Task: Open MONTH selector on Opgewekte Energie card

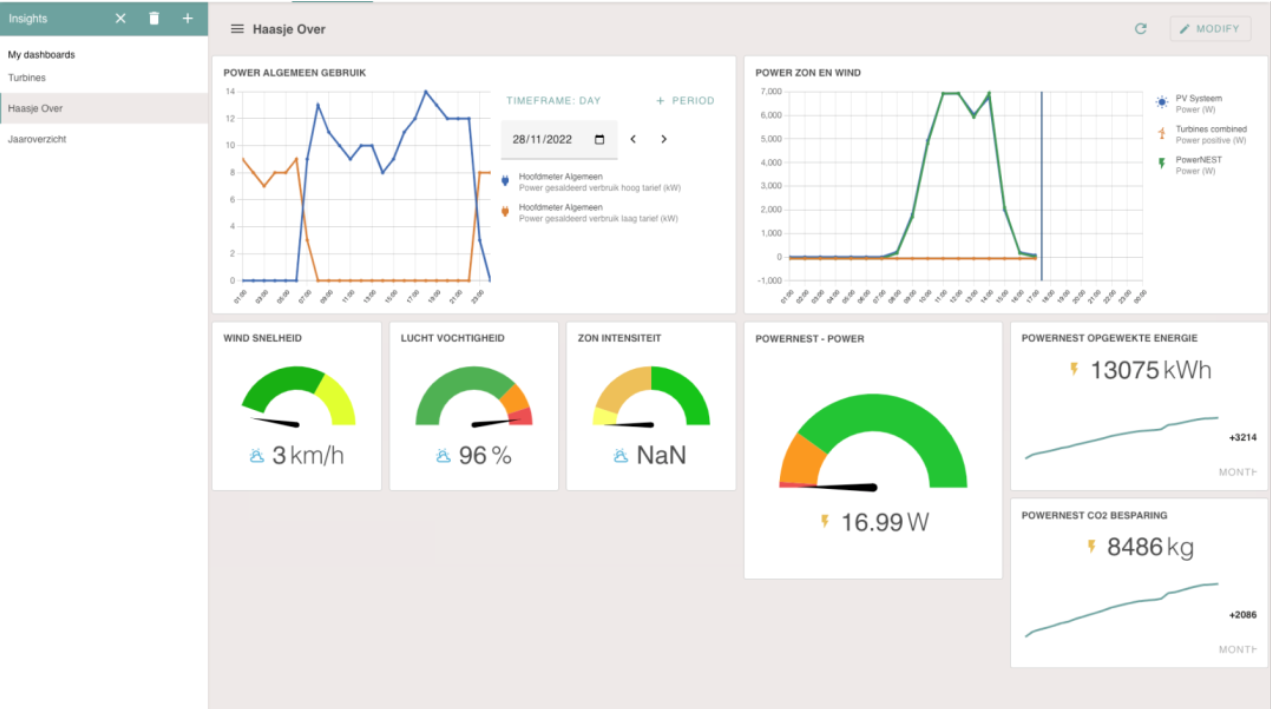Action: coord(1237,472)
